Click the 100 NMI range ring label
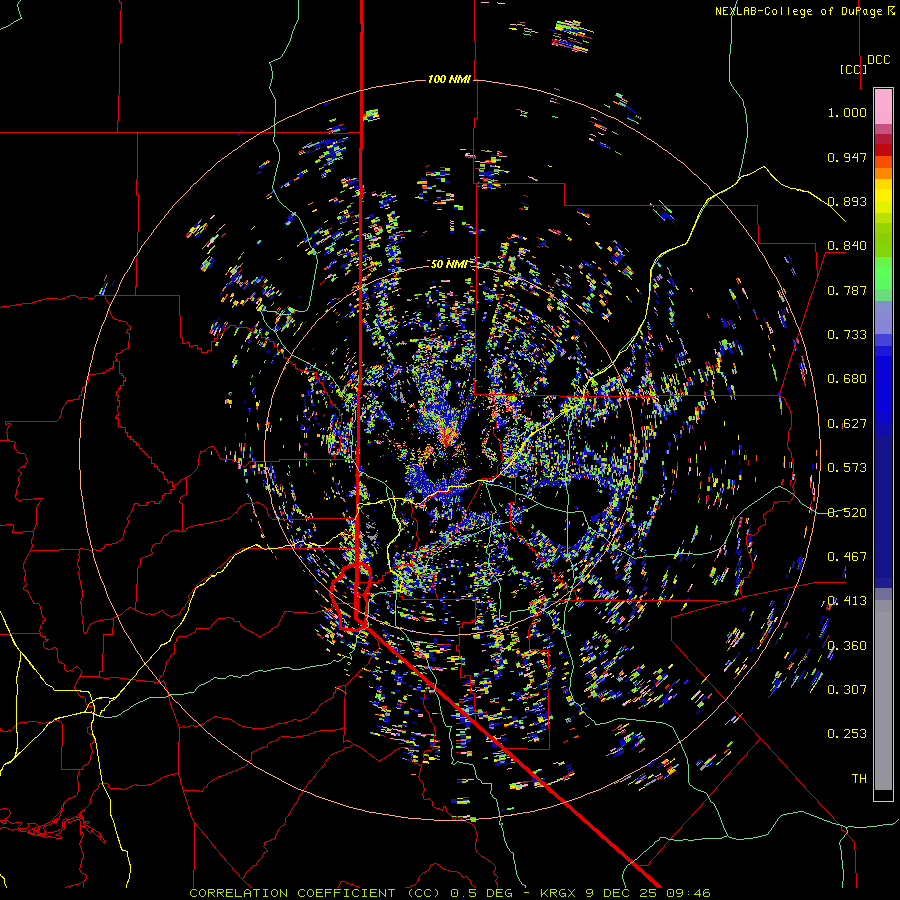The width and height of the screenshot is (900, 900). point(449,79)
